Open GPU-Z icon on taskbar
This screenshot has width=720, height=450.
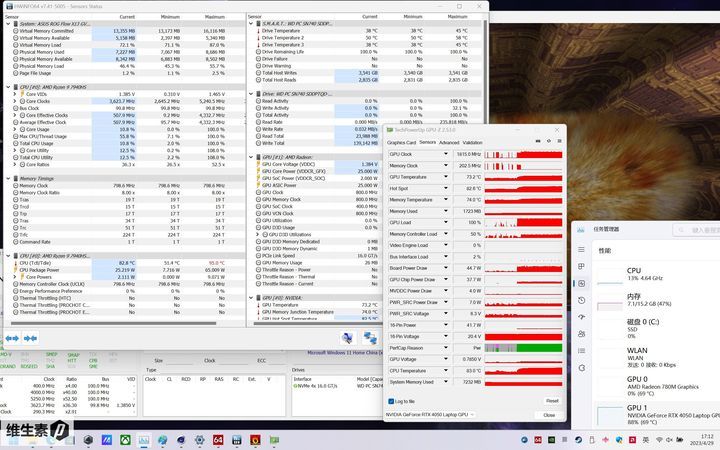tap(274, 440)
